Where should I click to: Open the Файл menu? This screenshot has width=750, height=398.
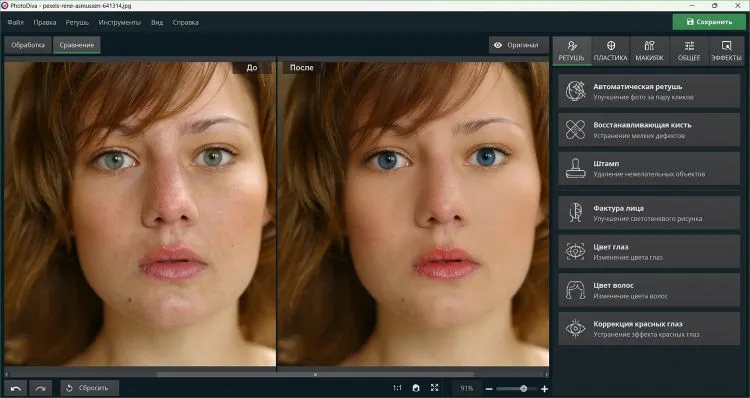(15, 22)
